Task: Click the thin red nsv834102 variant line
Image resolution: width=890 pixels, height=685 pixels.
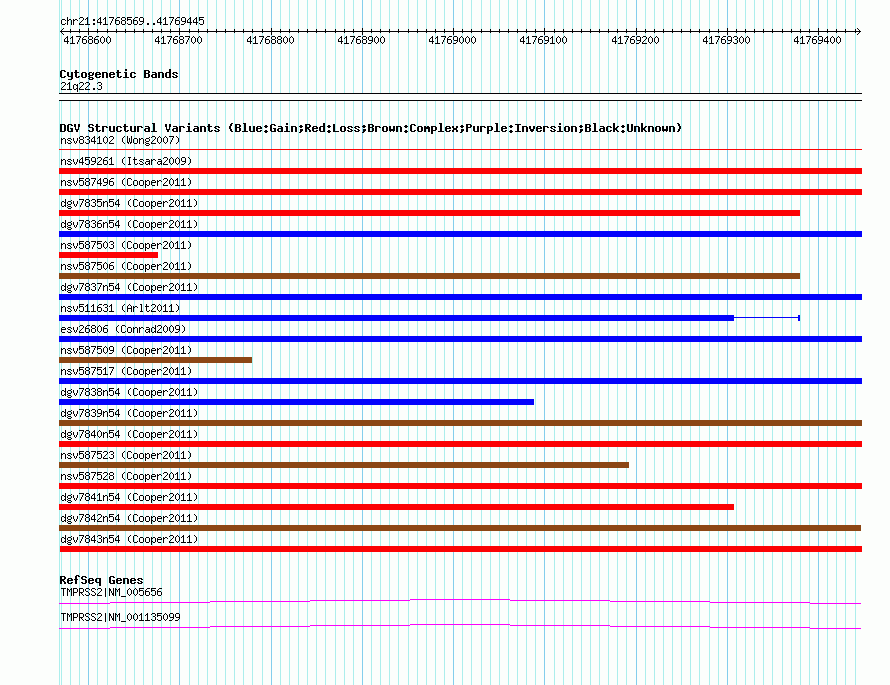Action: (x=460, y=150)
